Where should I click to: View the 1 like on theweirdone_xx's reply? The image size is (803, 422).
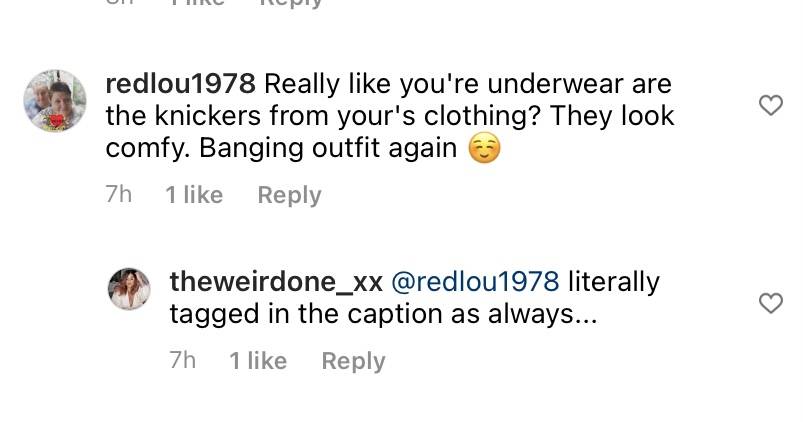pyautogui.click(x=258, y=361)
